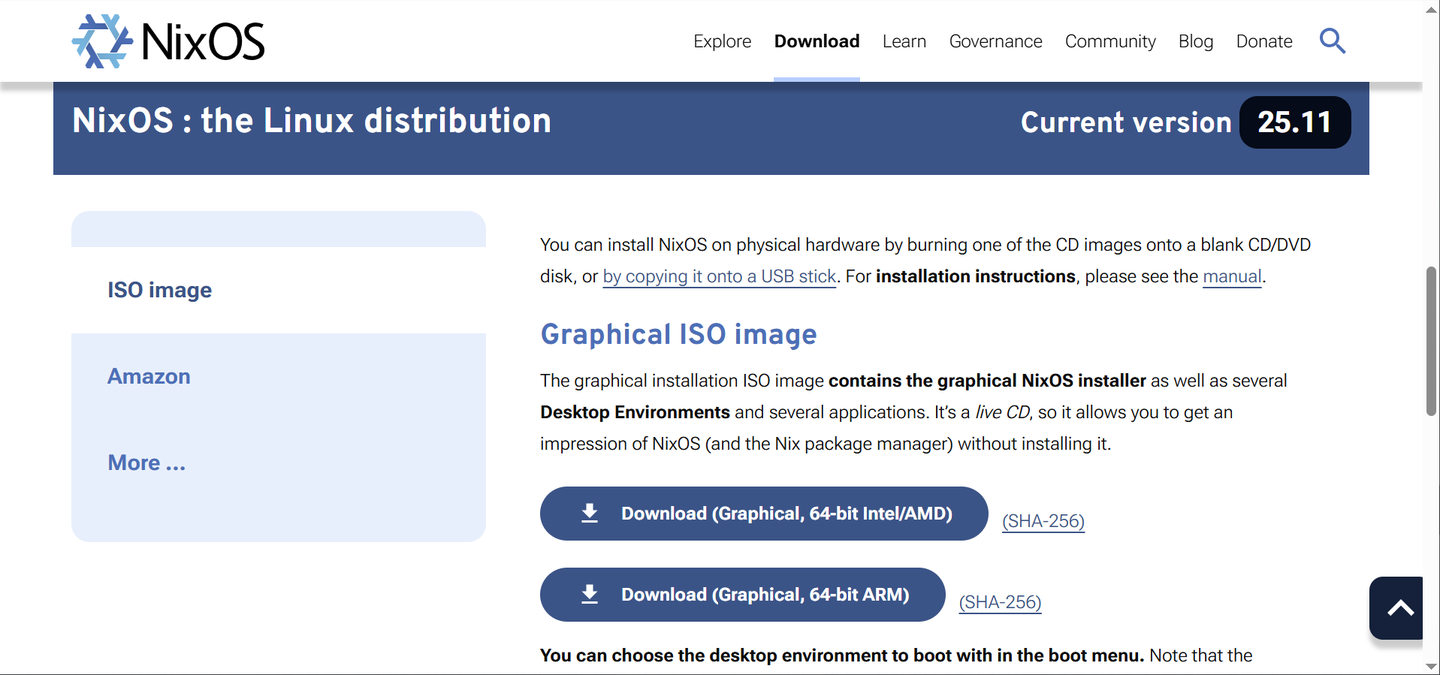Viewport: 1440px width, 675px height.
Task: Open the search magnifier icon
Action: [1332, 41]
